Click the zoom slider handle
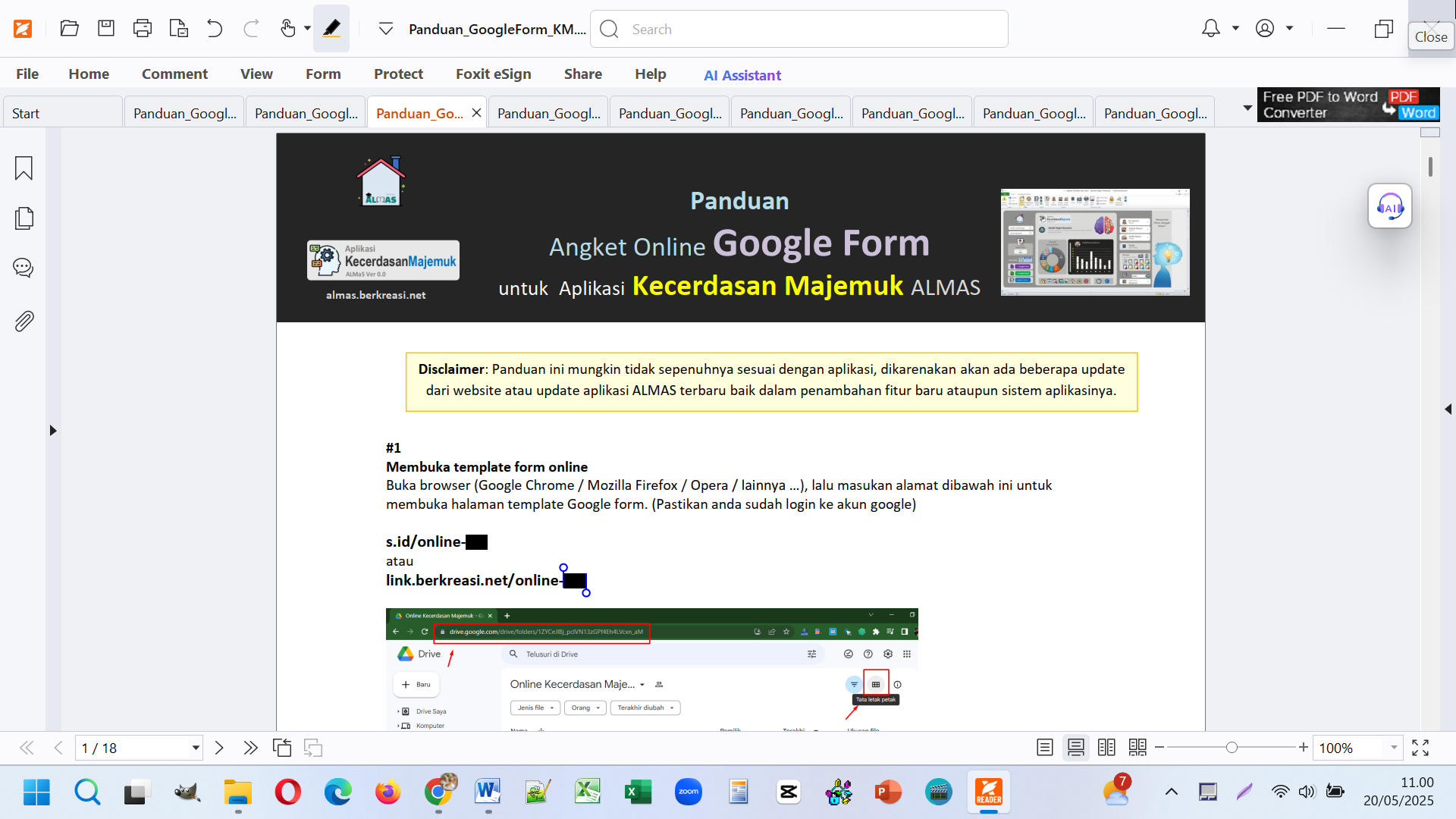Viewport: 1456px width, 819px height. click(1232, 748)
